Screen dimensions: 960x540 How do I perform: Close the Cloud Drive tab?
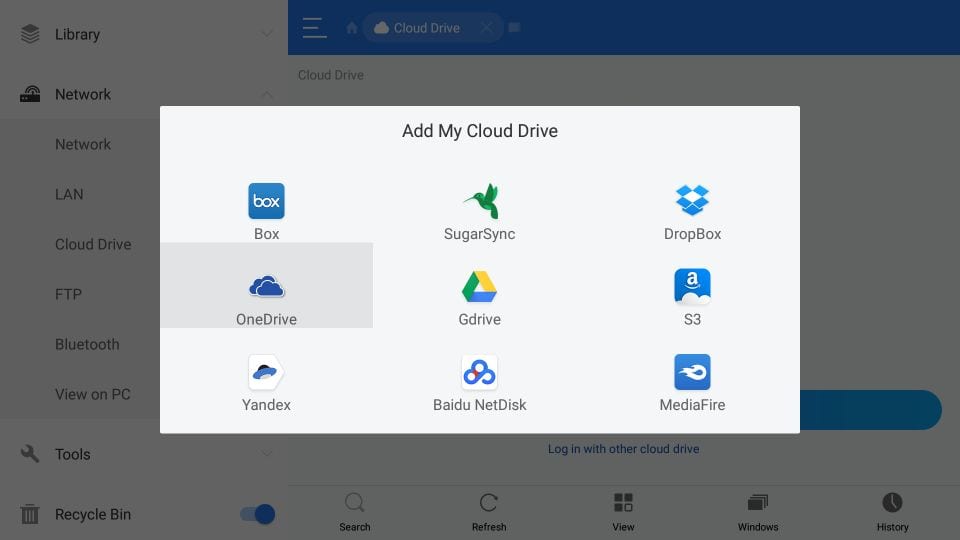pyautogui.click(x=486, y=28)
